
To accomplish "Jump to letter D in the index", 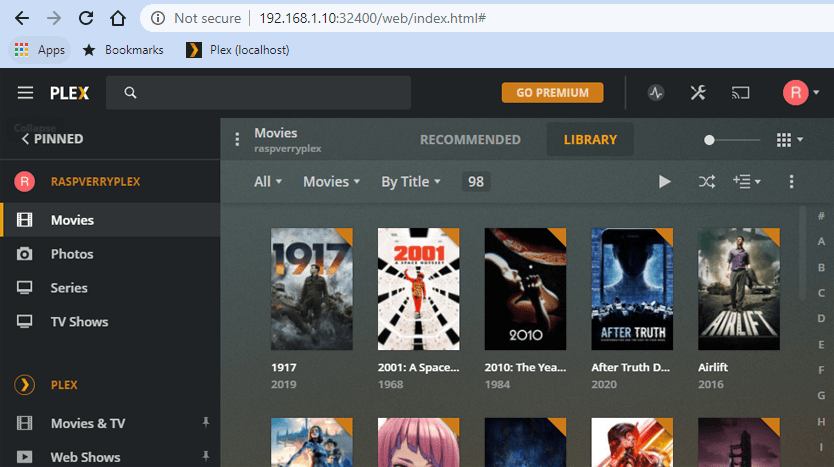I will (821, 319).
